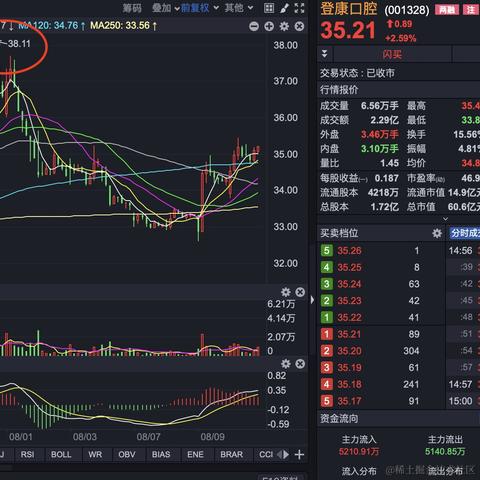The width and height of the screenshot is (480, 480).
Task: Select buy level 3 price 35.19
Action: point(349,367)
